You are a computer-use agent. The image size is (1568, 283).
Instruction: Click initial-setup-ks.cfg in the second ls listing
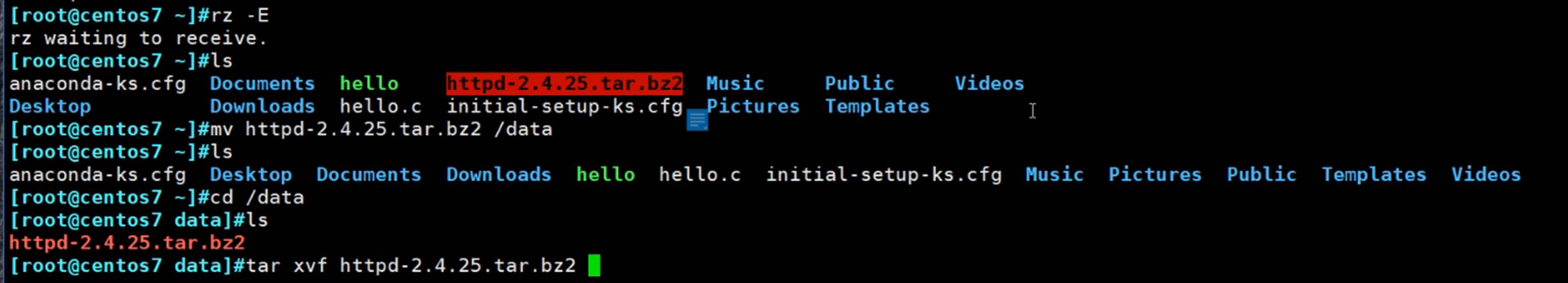click(x=883, y=175)
